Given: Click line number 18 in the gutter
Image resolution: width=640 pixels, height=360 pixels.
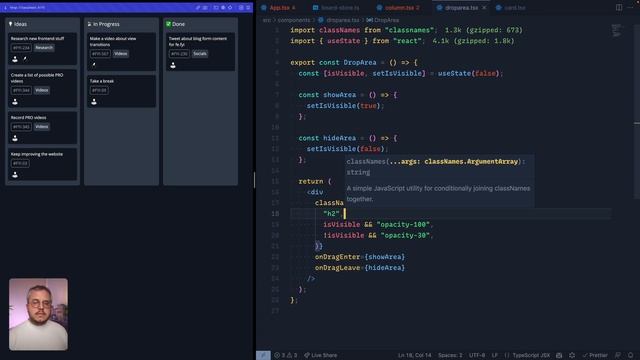Looking at the screenshot, I should (275, 213).
